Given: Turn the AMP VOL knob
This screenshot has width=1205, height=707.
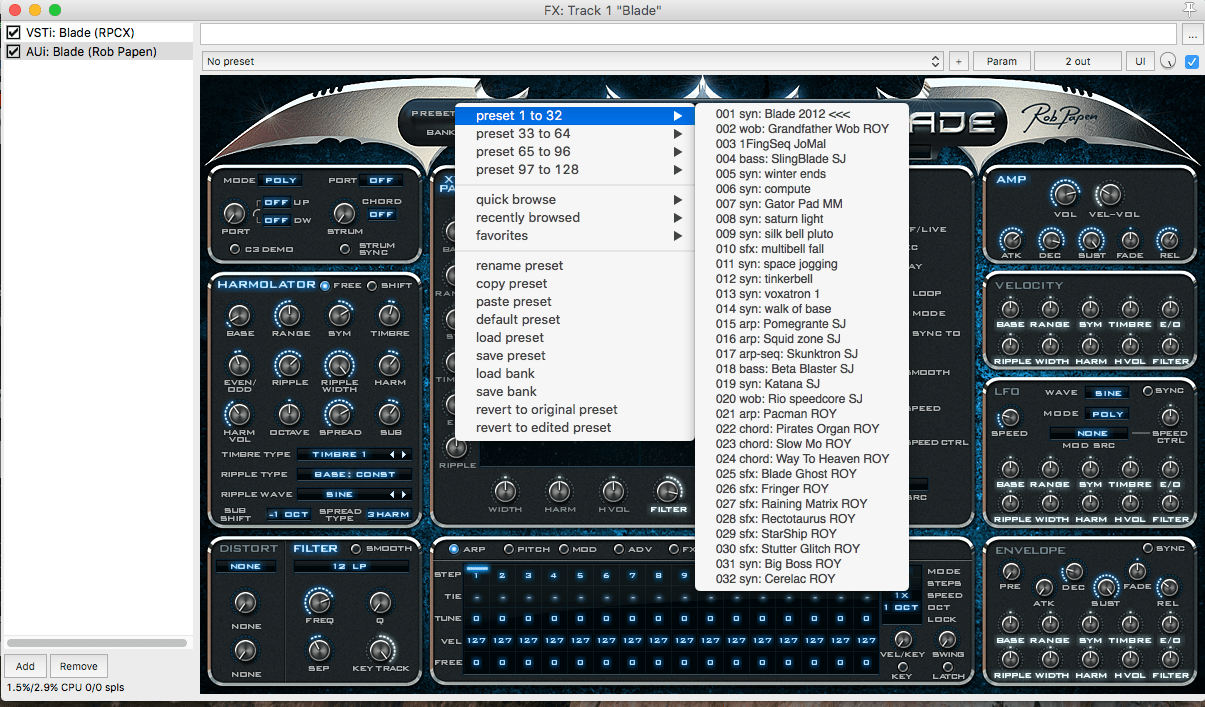Looking at the screenshot, I should pyautogui.click(x=1066, y=193).
